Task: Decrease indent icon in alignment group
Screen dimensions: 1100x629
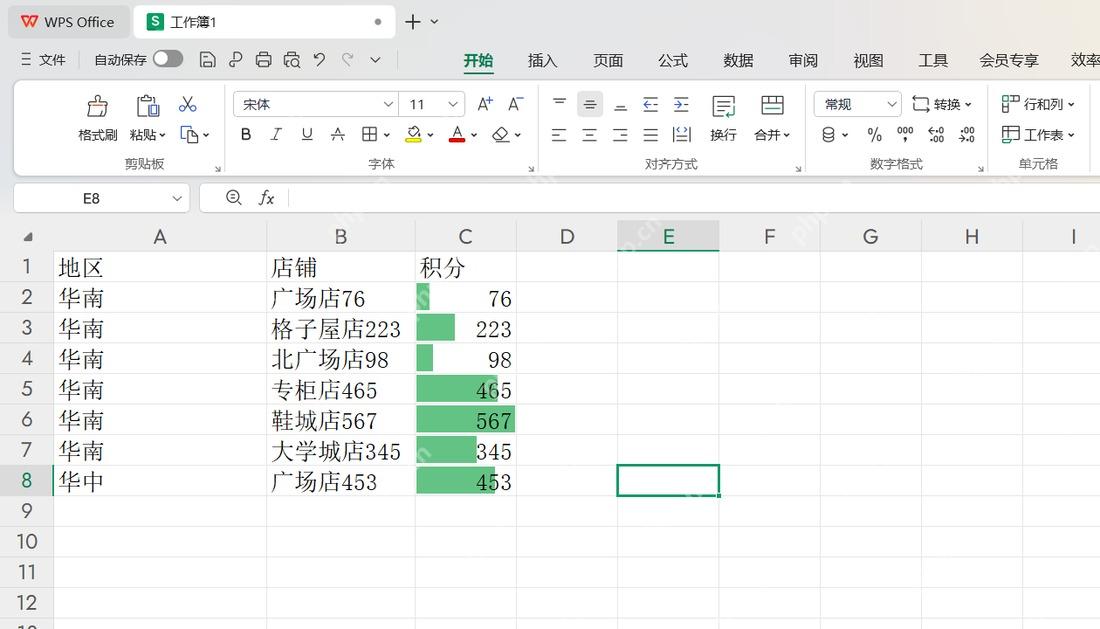Action: click(x=650, y=104)
